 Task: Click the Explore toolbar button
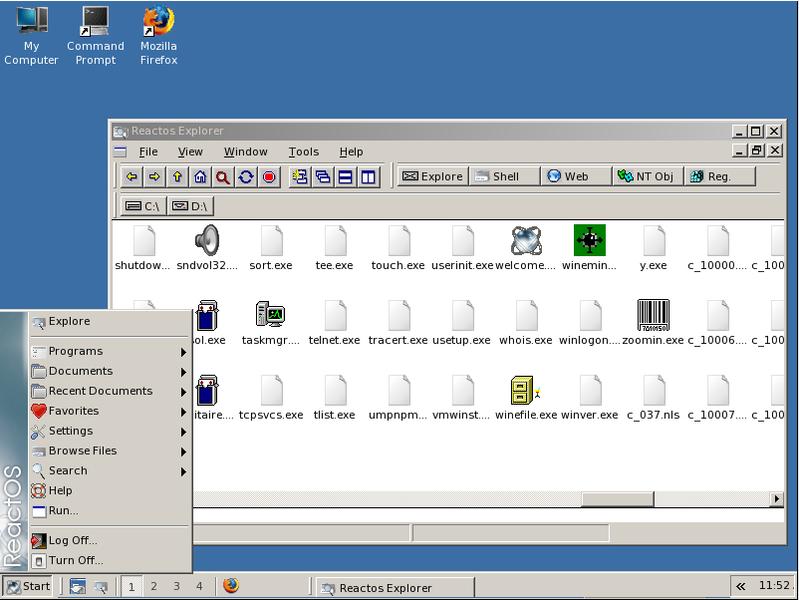point(433,176)
